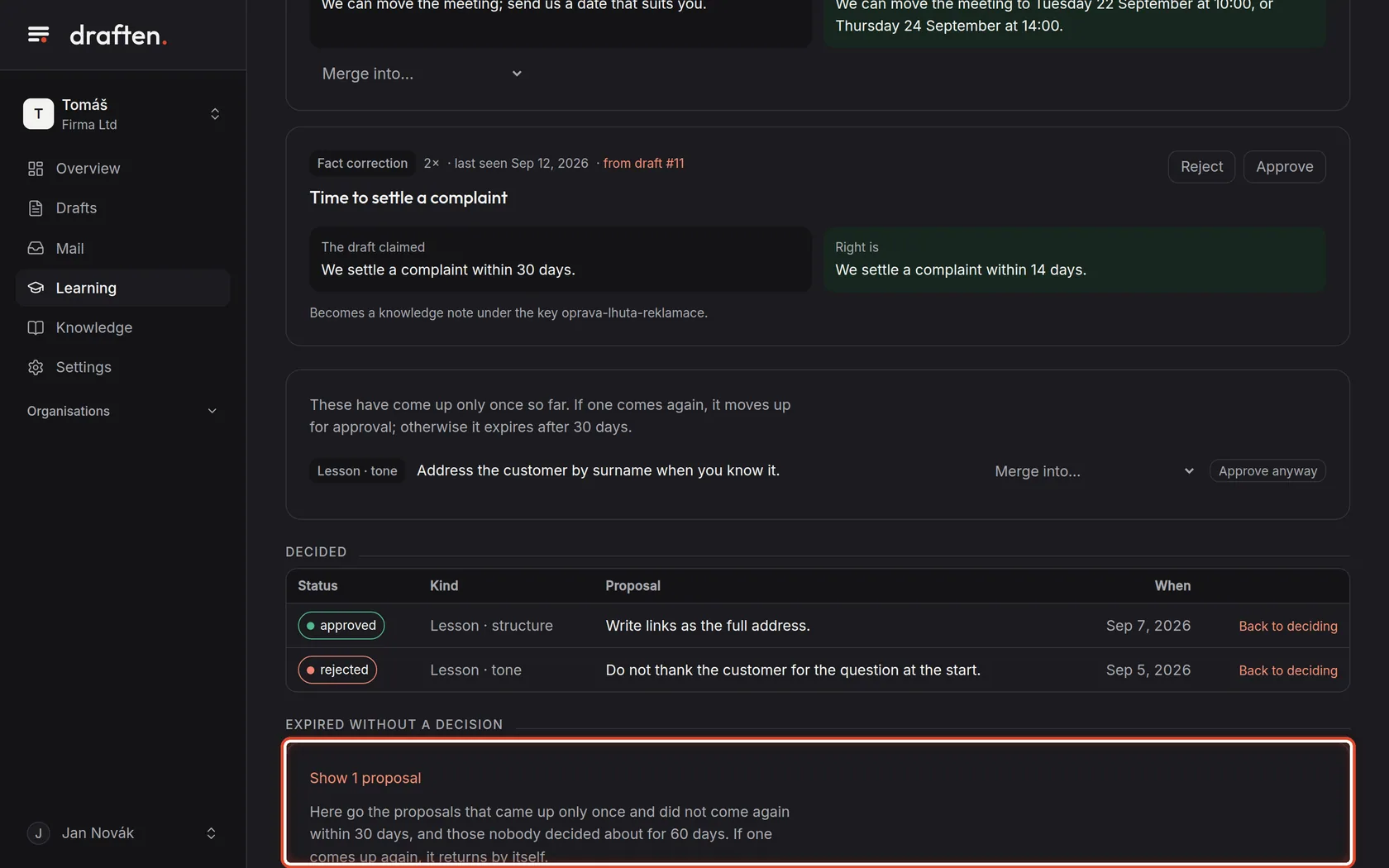Reject the complaint fact correction
Viewport: 1389px width, 868px height.
tap(1201, 167)
